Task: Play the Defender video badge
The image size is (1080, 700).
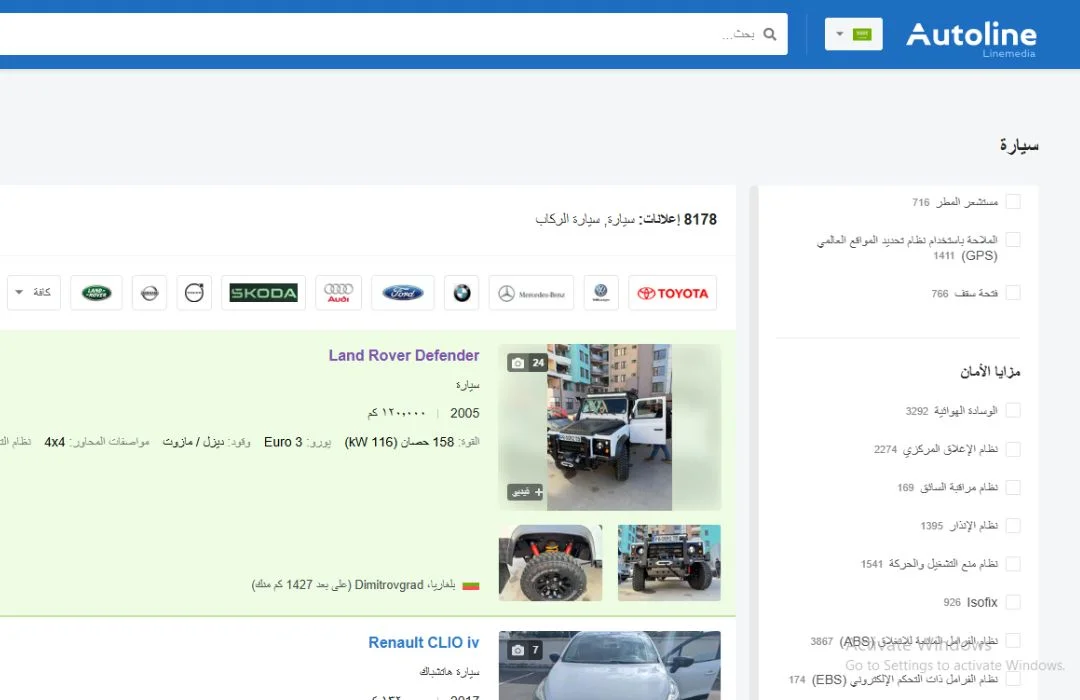Action: coord(524,492)
